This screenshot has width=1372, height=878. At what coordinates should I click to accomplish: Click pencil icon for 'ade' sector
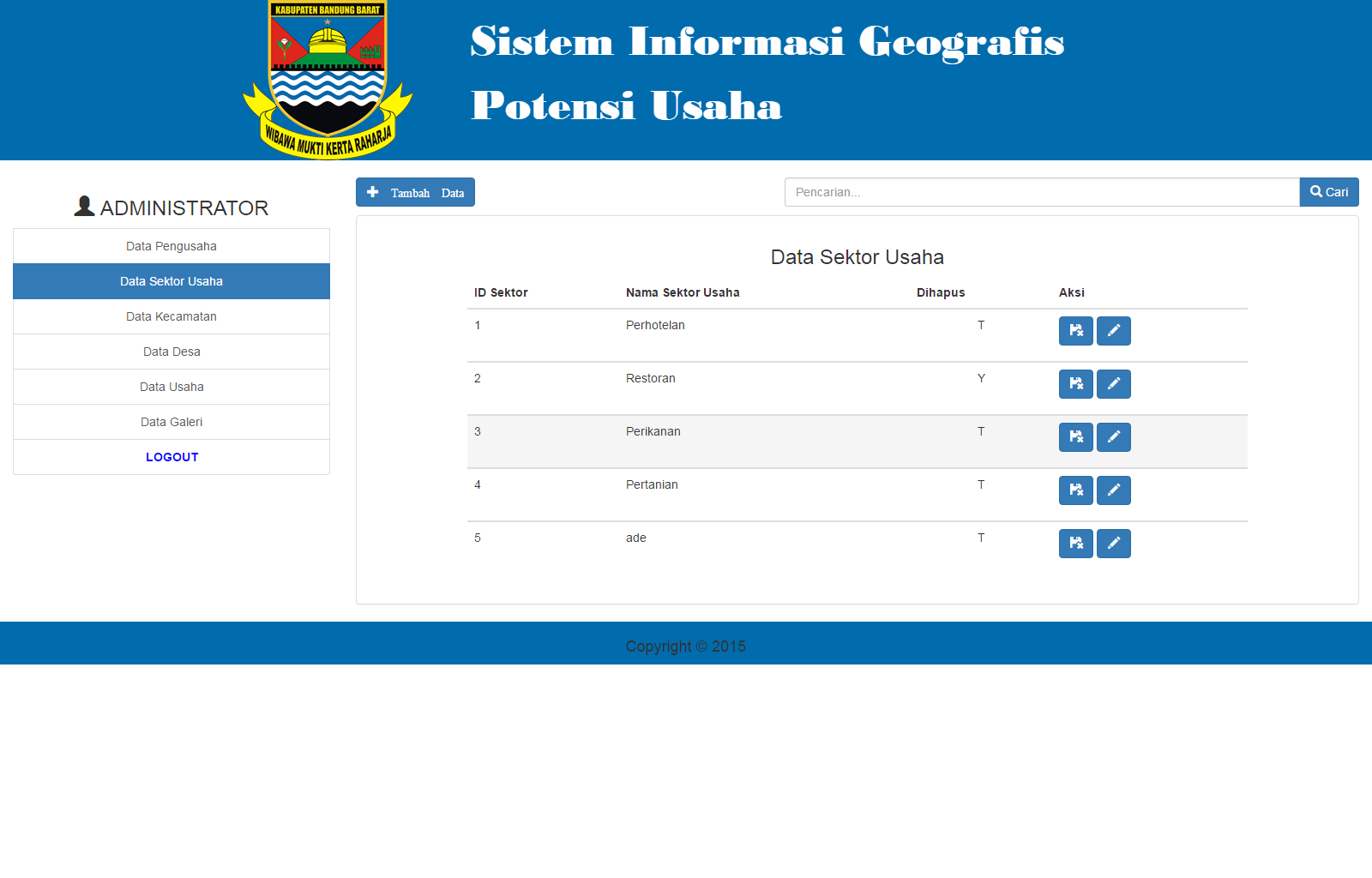[1113, 544]
